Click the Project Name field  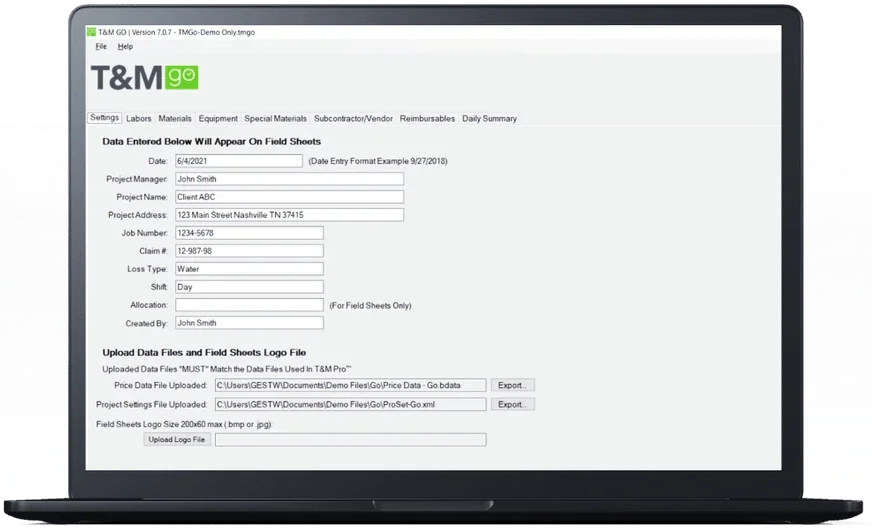click(x=290, y=197)
